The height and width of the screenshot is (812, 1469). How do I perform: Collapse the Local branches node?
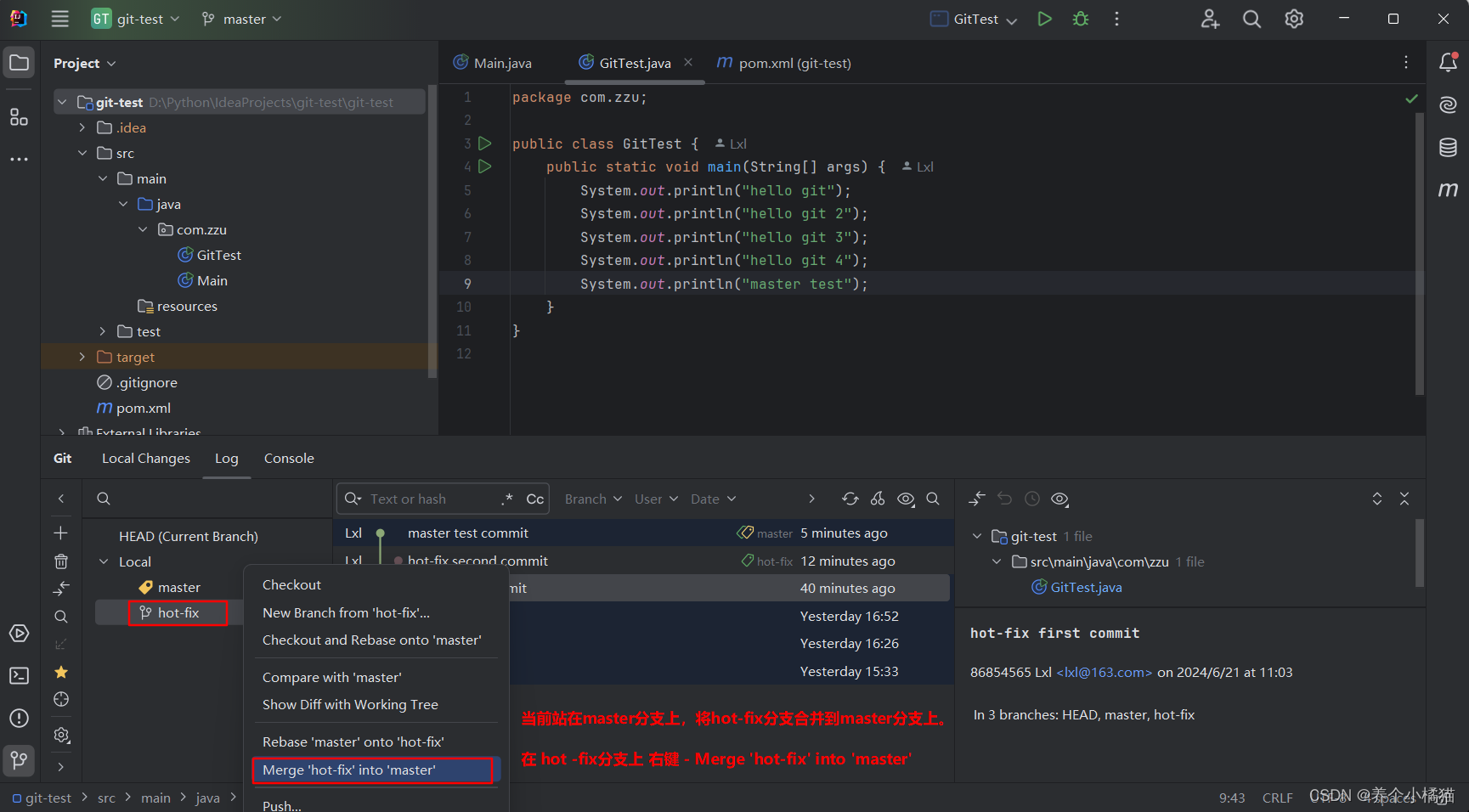click(x=104, y=561)
